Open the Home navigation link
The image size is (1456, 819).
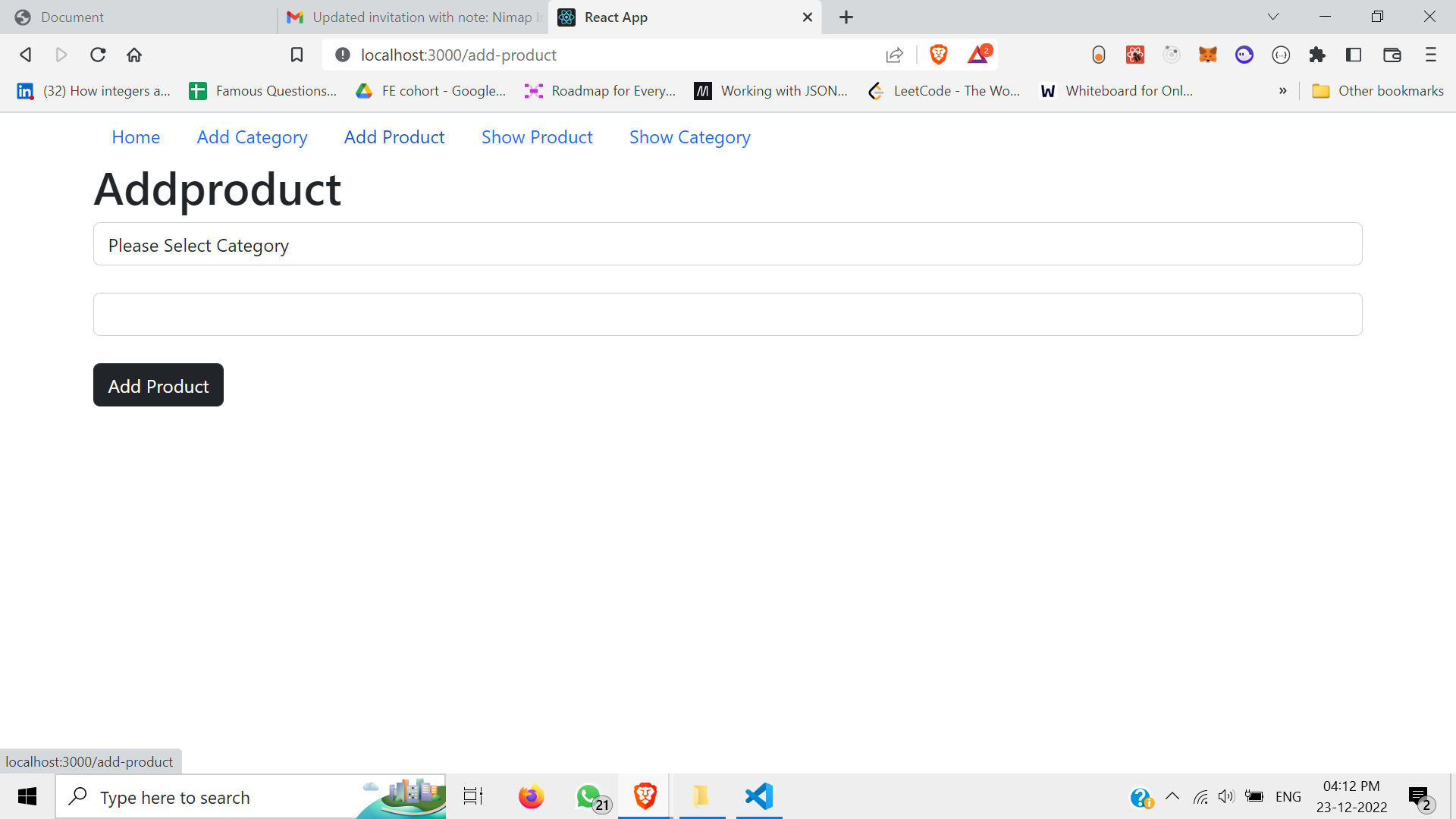click(x=136, y=137)
